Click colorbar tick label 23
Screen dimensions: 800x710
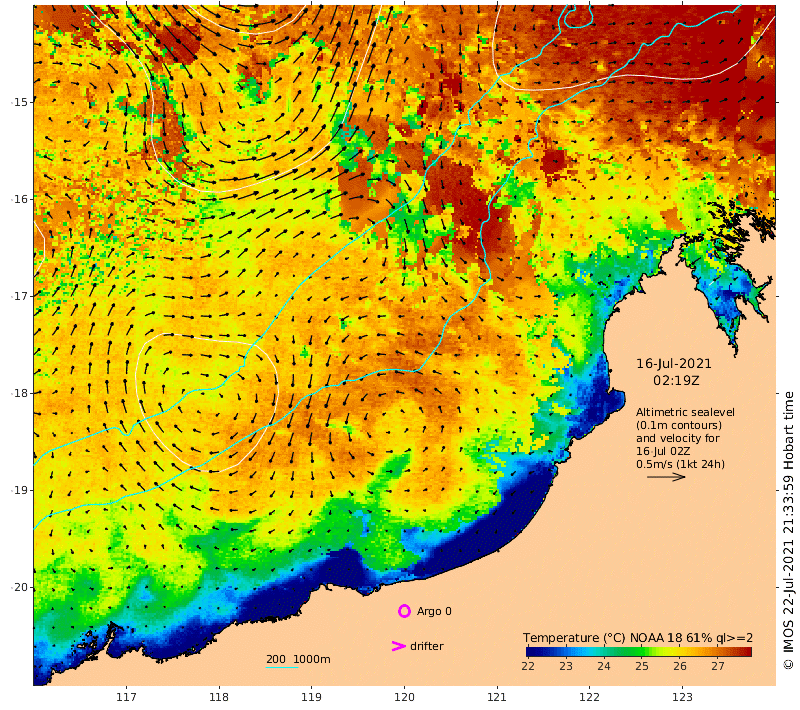[566, 666]
